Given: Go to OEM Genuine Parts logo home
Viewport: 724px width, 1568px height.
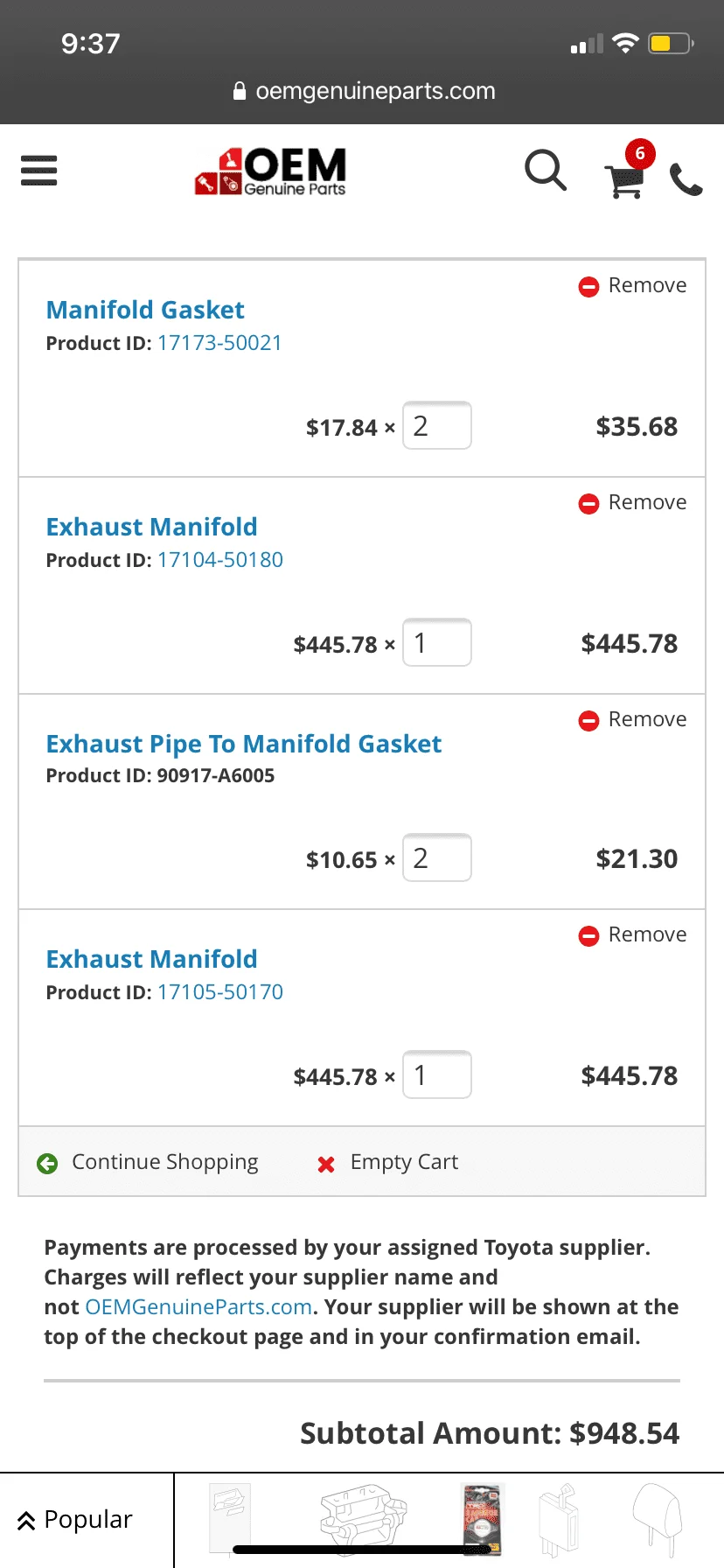Looking at the screenshot, I should pyautogui.click(x=270, y=171).
